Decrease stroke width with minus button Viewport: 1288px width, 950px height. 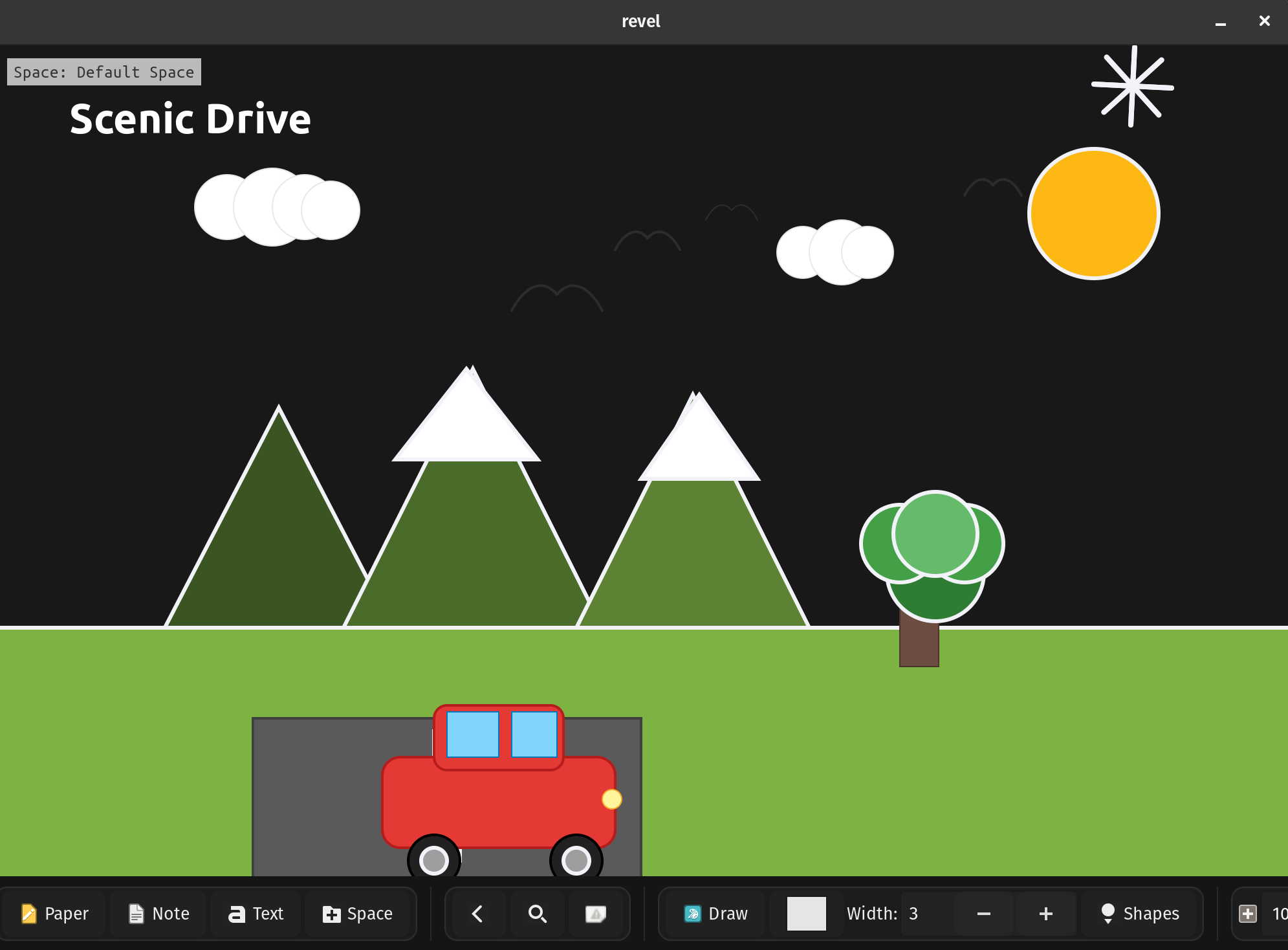tap(983, 913)
